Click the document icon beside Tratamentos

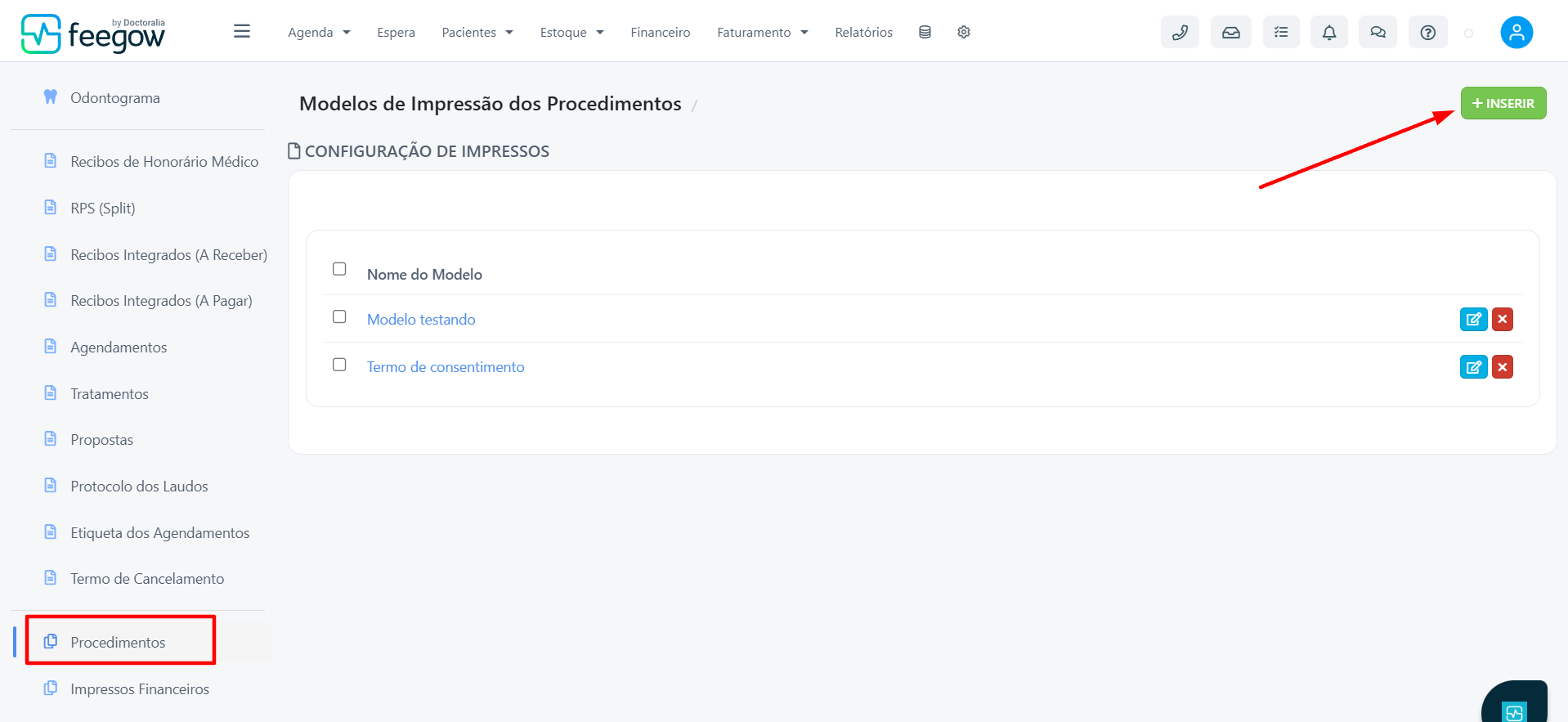pos(51,392)
